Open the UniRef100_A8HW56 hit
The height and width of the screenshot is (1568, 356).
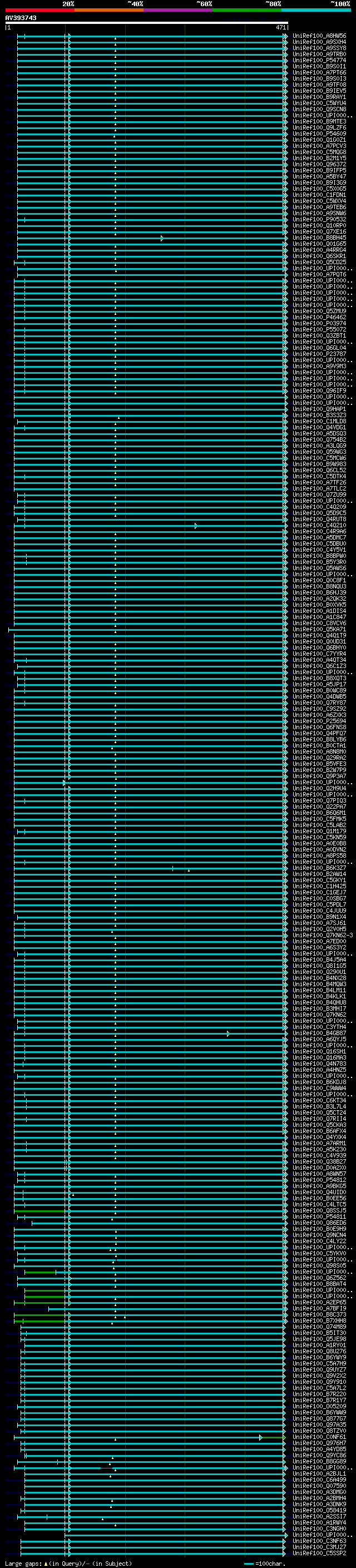click(319, 36)
